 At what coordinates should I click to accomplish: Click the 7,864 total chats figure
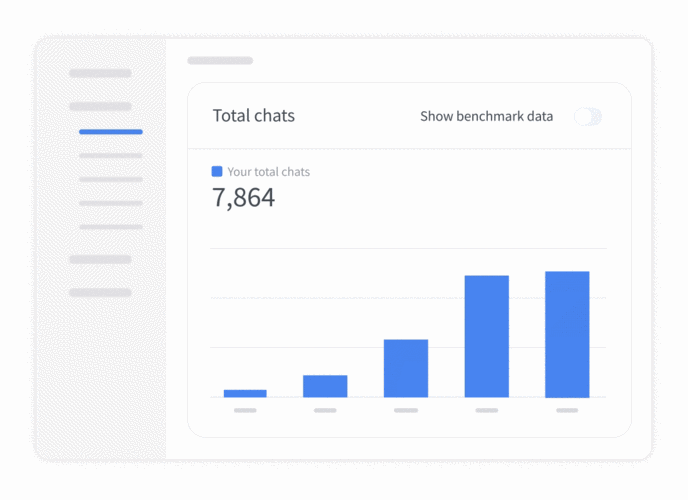[243, 198]
